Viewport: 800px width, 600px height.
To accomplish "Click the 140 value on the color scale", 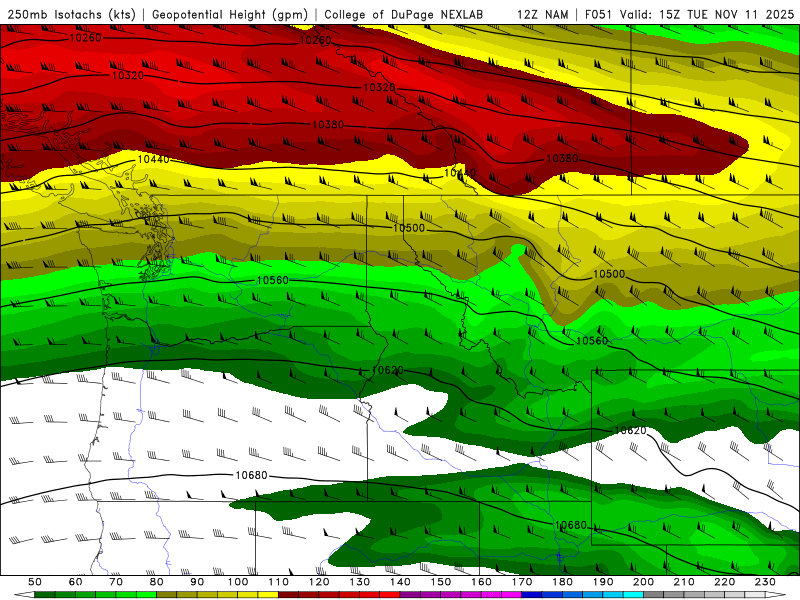I will (401, 582).
